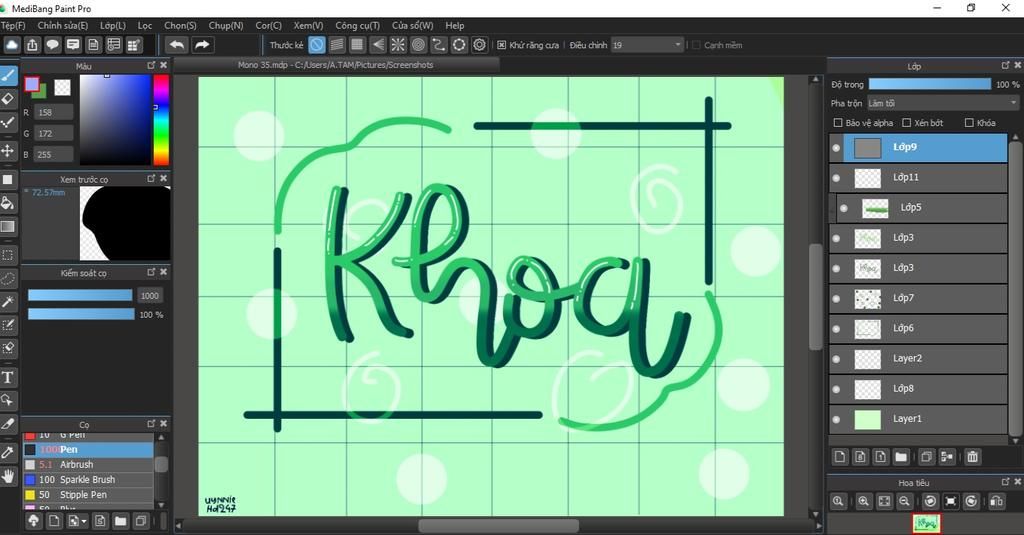Click the horizontal canvas scrollbar
This screenshot has width=1024, height=535.
tap(498, 525)
